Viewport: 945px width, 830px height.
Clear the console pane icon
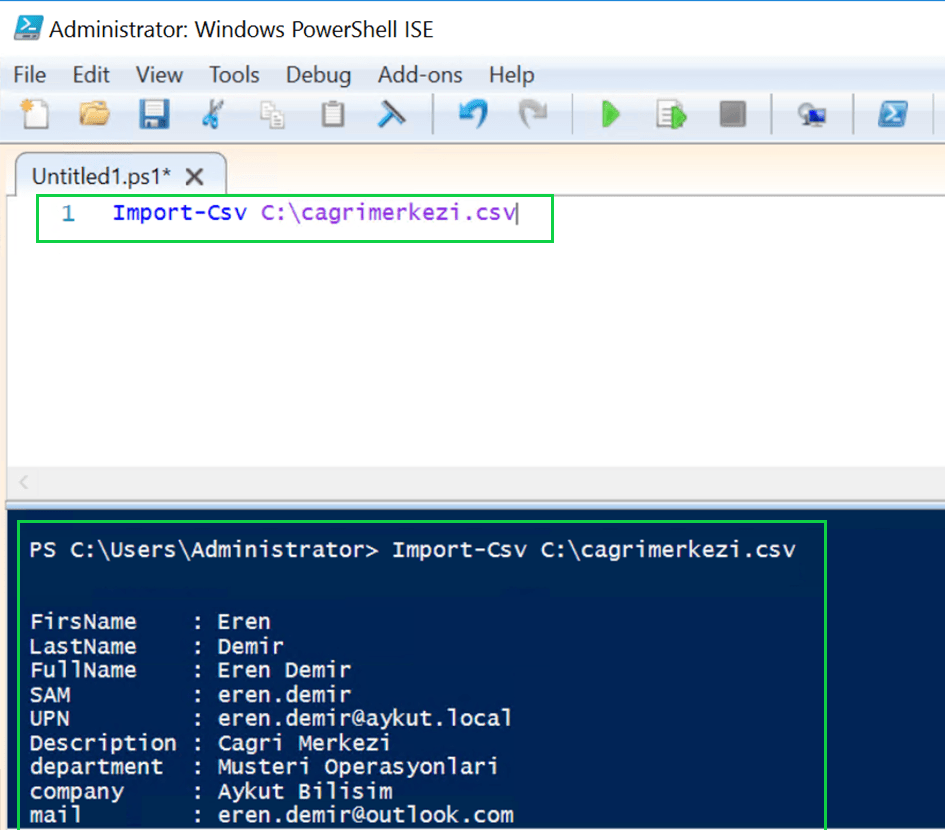[x=391, y=114]
